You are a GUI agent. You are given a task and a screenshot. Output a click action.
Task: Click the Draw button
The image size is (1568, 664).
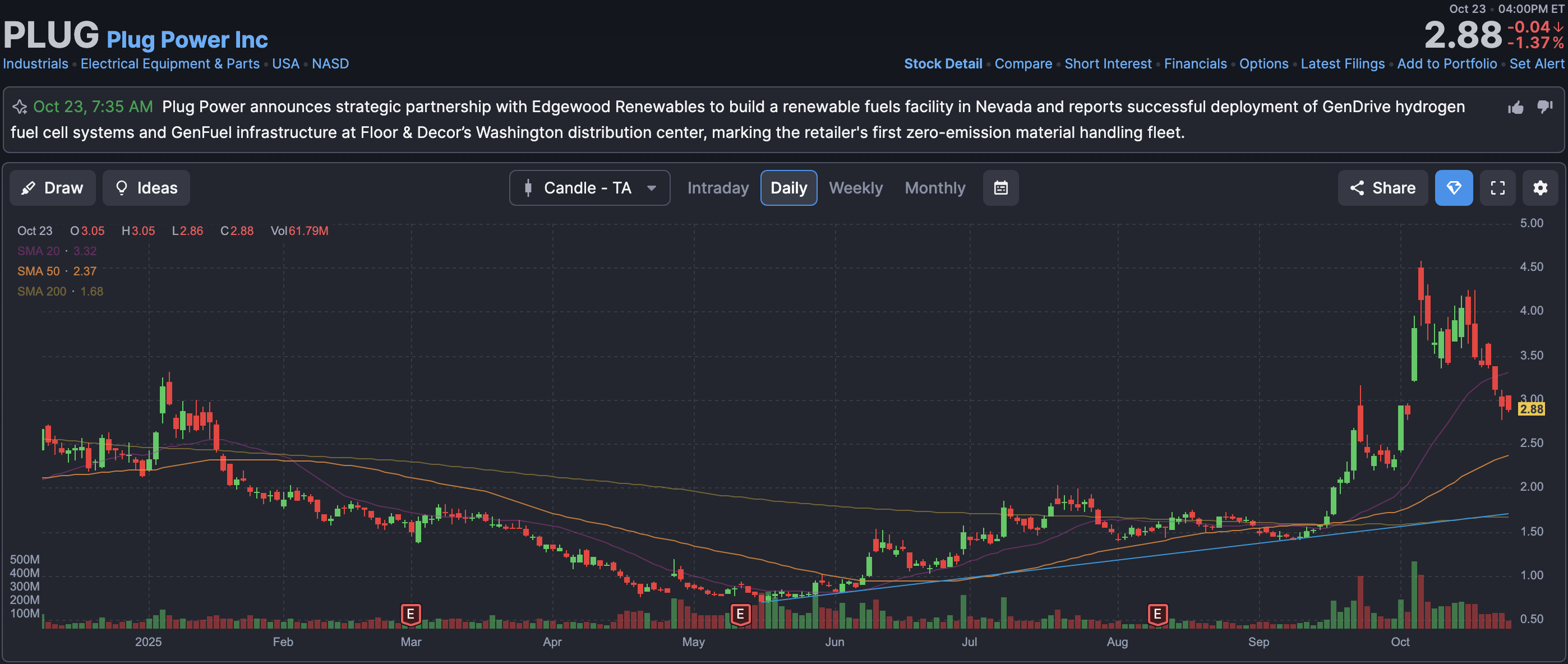[x=52, y=188]
